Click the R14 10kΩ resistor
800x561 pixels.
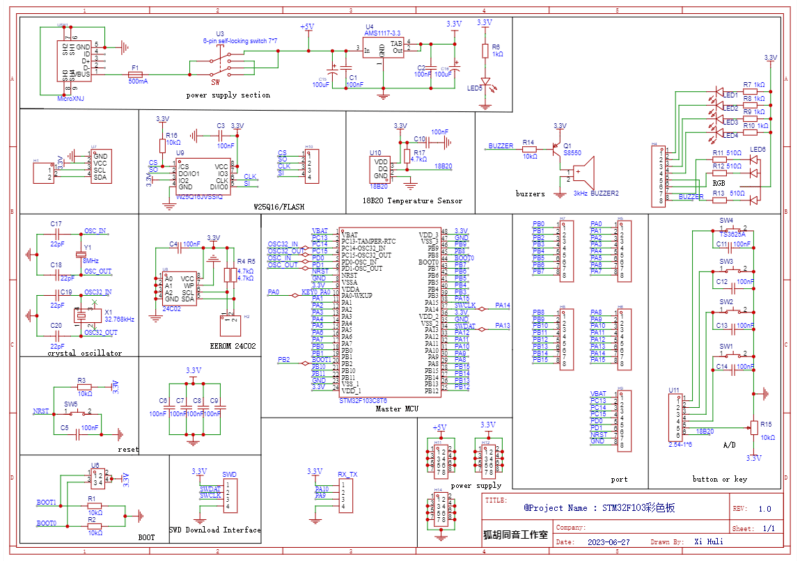[x=529, y=149]
